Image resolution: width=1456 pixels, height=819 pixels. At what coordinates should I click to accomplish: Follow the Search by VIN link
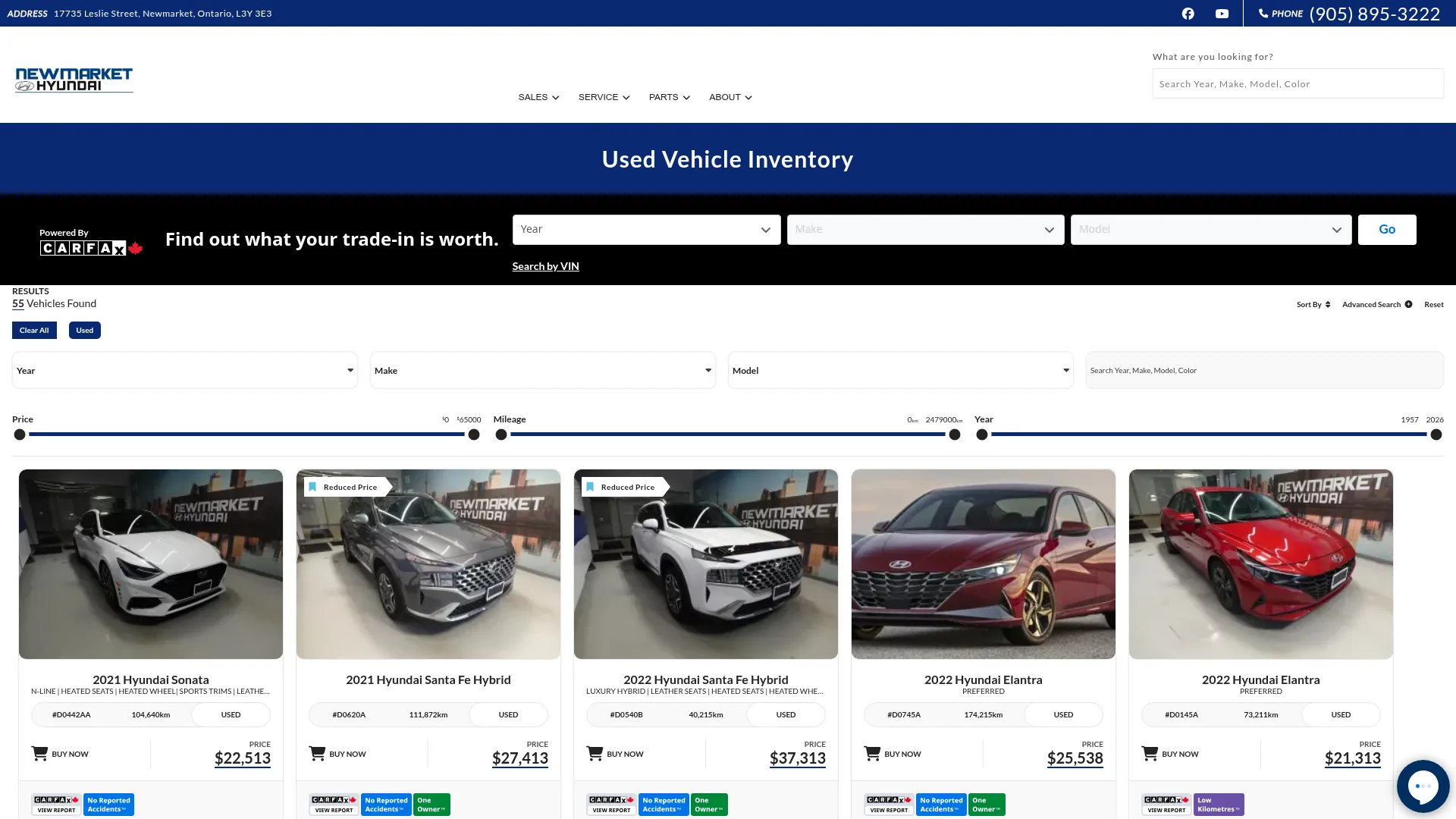545,266
